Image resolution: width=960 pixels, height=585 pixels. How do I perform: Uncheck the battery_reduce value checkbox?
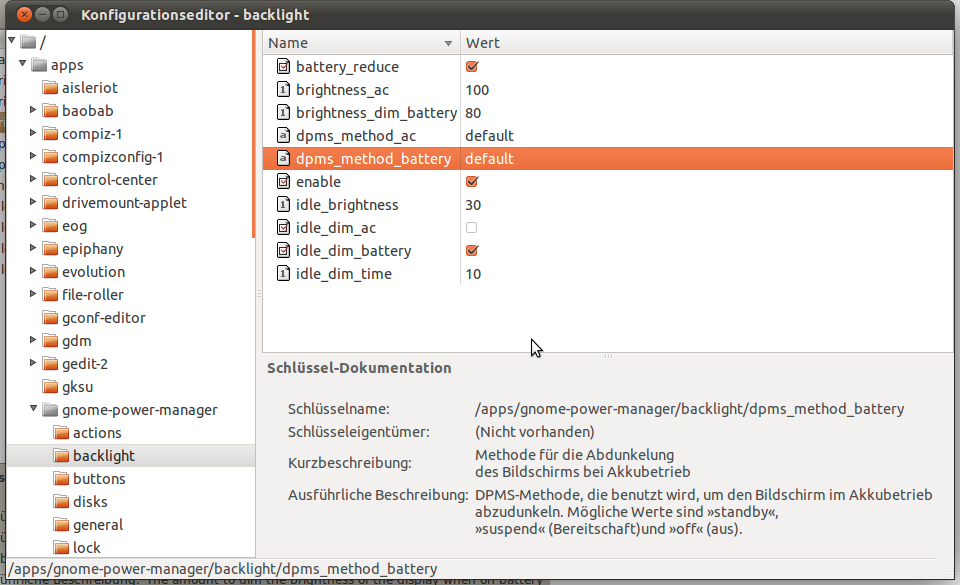[471, 66]
